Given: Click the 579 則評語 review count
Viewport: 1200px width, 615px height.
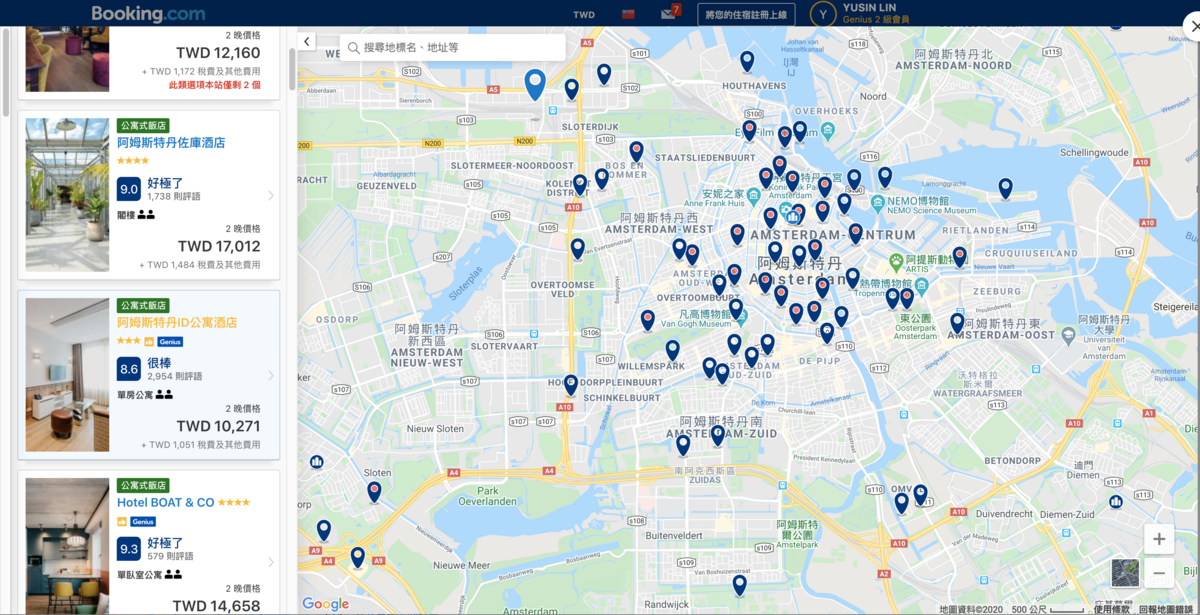Looking at the screenshot, I should click(170, 556).
